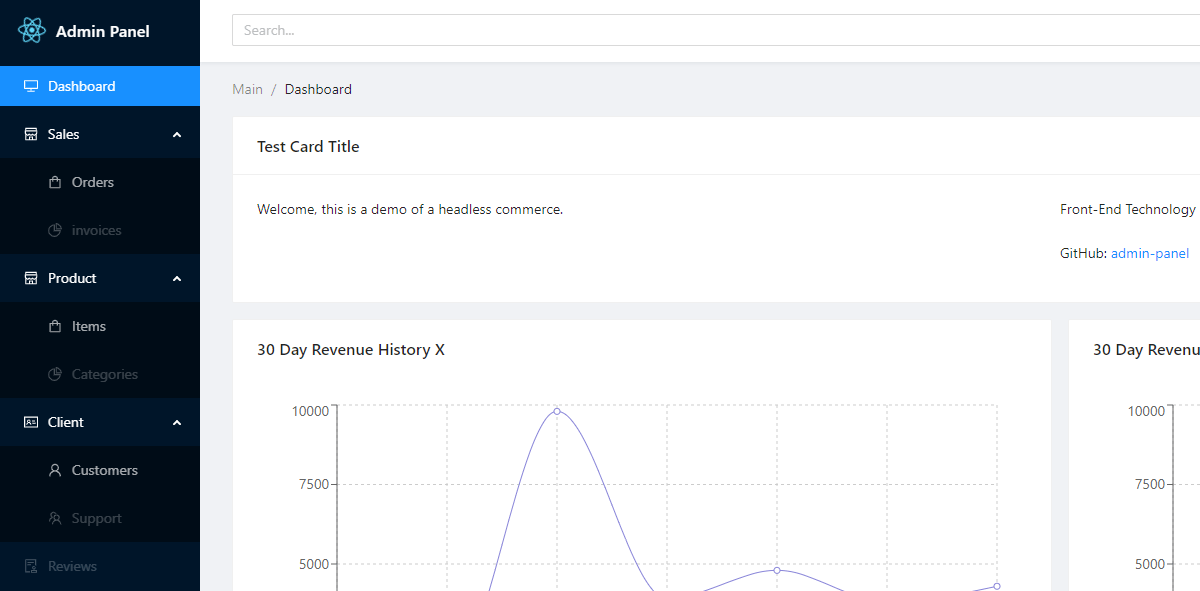
Task: Click the Orders shopping bag icon
Action: [55, 182]
